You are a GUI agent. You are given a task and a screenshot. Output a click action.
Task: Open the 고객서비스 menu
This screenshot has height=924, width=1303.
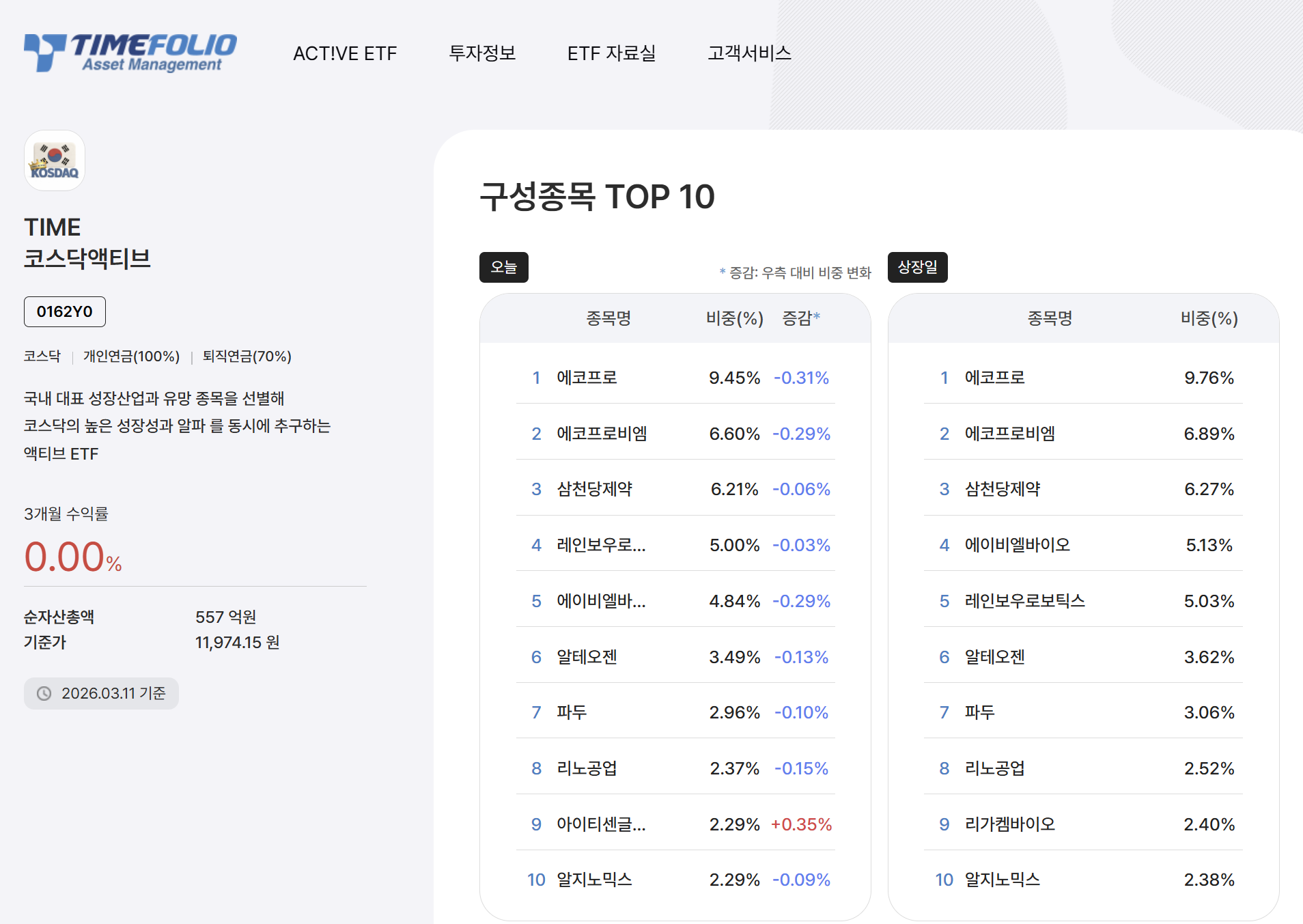coord(749,53)
